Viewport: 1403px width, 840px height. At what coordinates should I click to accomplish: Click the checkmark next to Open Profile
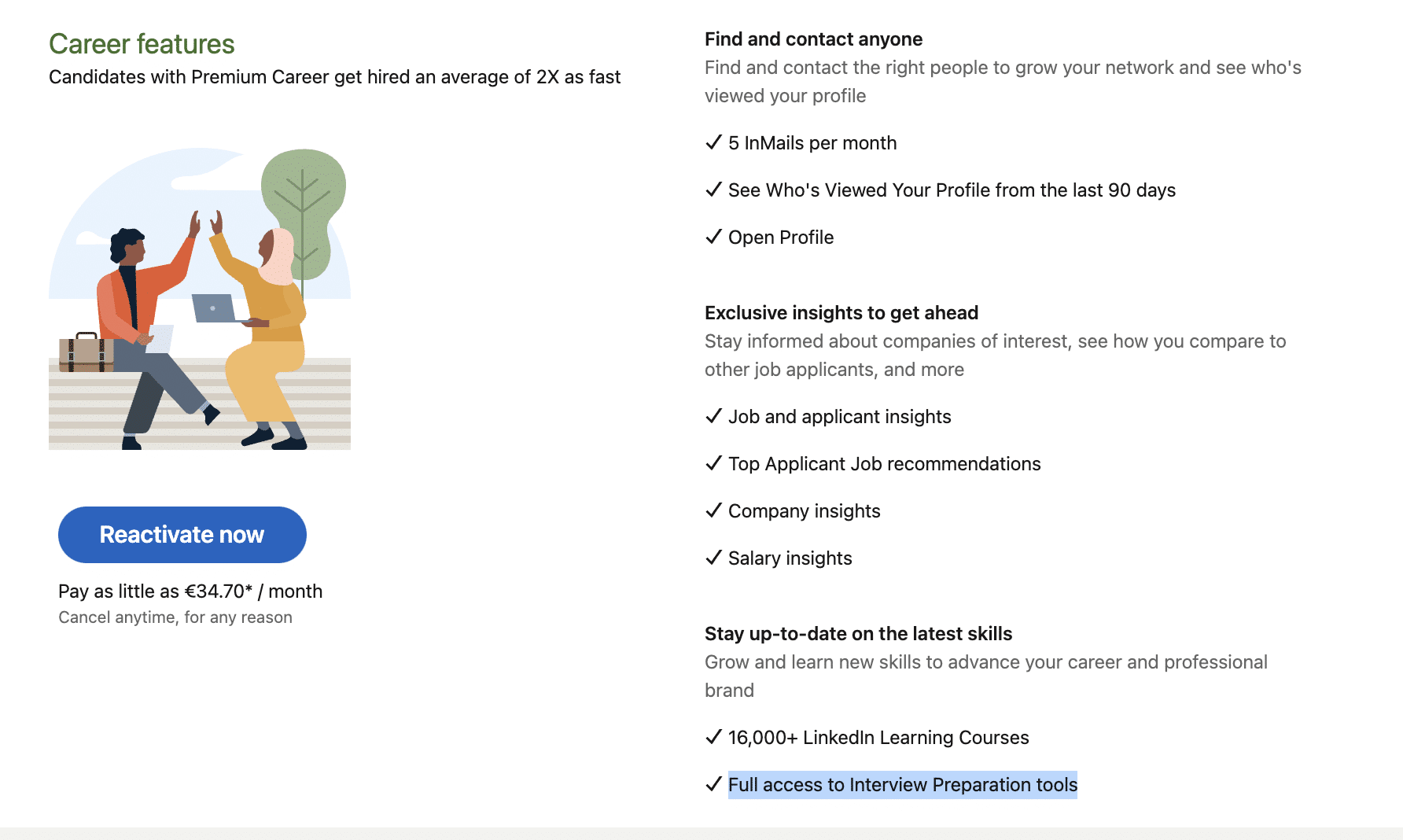pyautogui.click(x=713, y=237)
